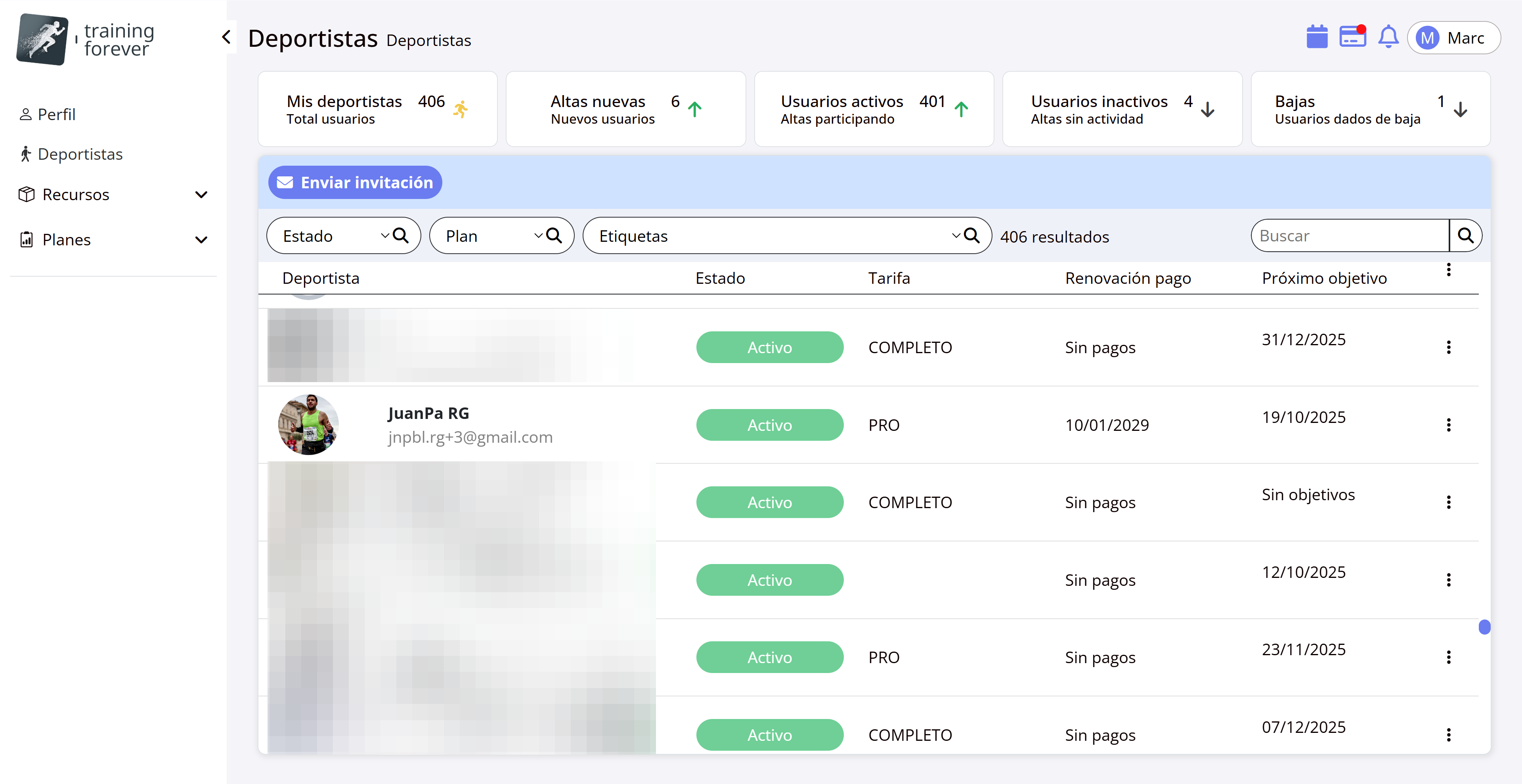Click the payments card icon

pos(1352,37)
